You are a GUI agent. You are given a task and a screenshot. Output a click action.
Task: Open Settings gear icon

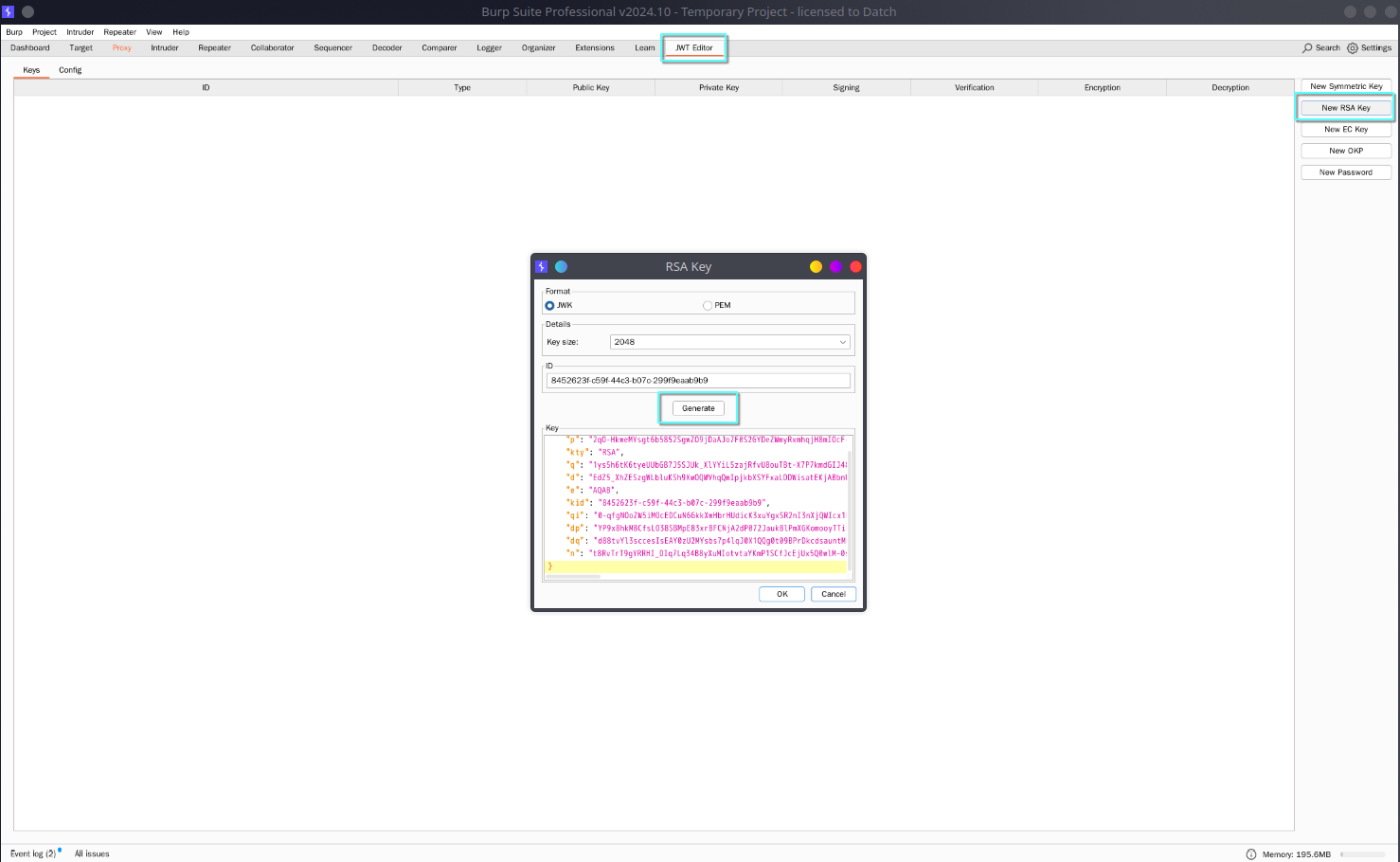point(1353,47)
